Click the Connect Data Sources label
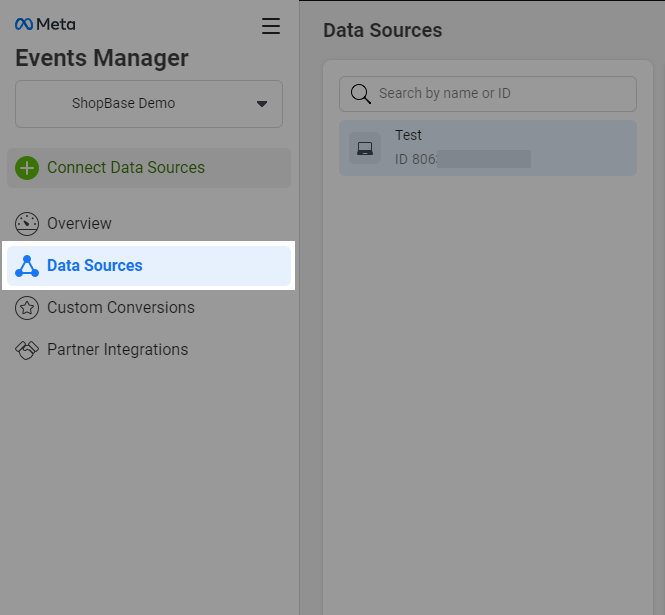Image resolution: width=665 pixels, height=615 pixels. pos(126,168)
